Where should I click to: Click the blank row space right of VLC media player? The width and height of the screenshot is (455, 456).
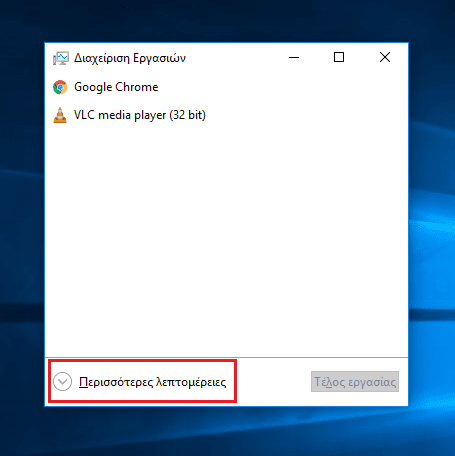point(307,115)
